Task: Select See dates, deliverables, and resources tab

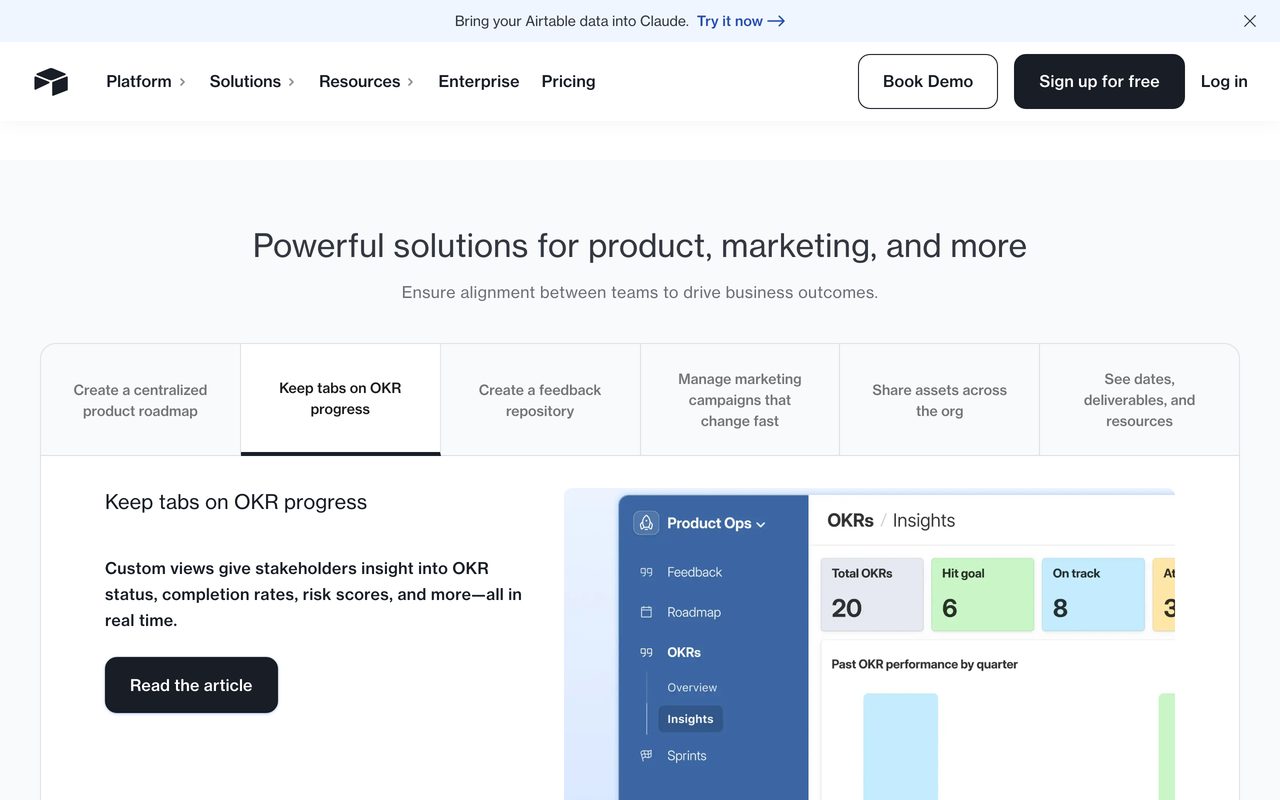Action: point(1139,400)
